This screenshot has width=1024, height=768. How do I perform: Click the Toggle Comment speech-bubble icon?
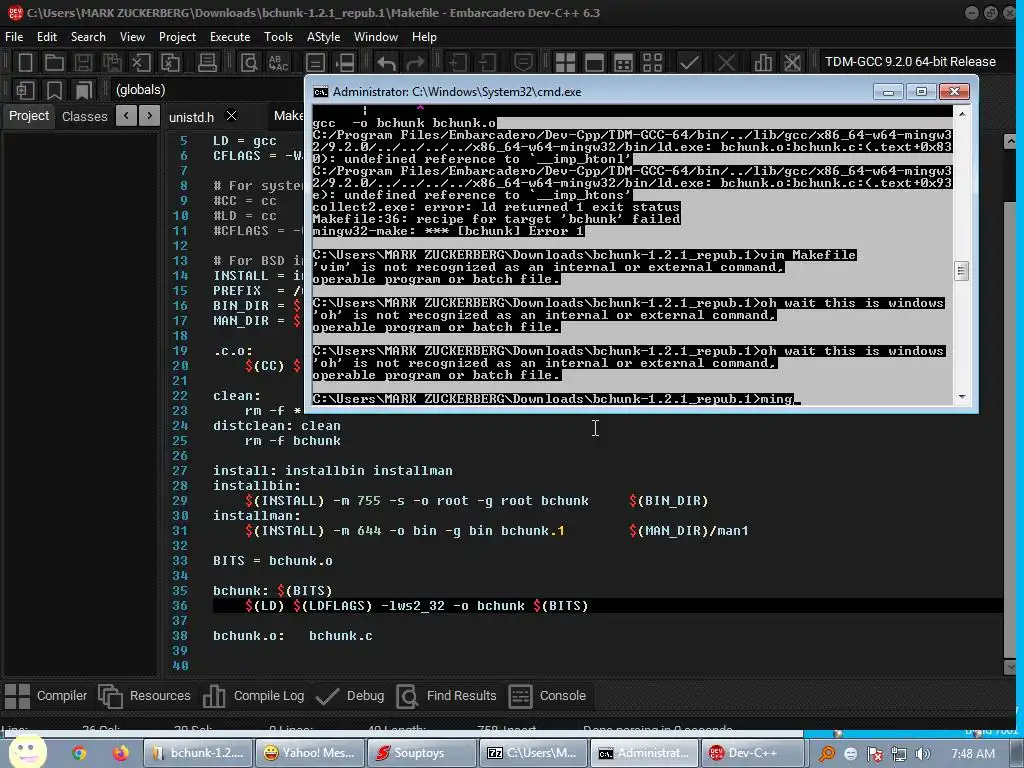click(x=522, y=63)
